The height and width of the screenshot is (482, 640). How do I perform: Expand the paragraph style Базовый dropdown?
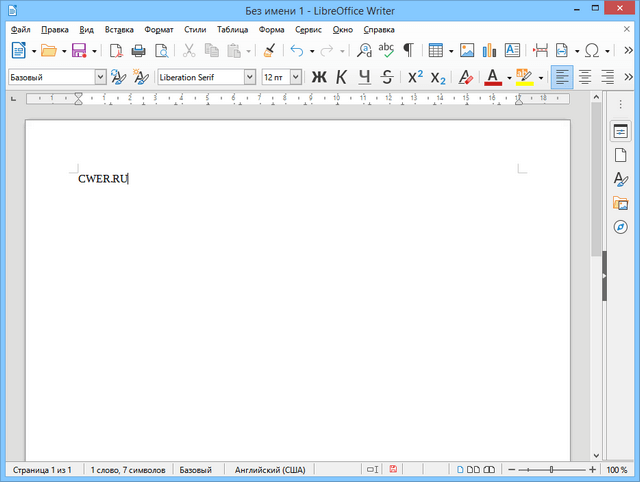point(100,77)
